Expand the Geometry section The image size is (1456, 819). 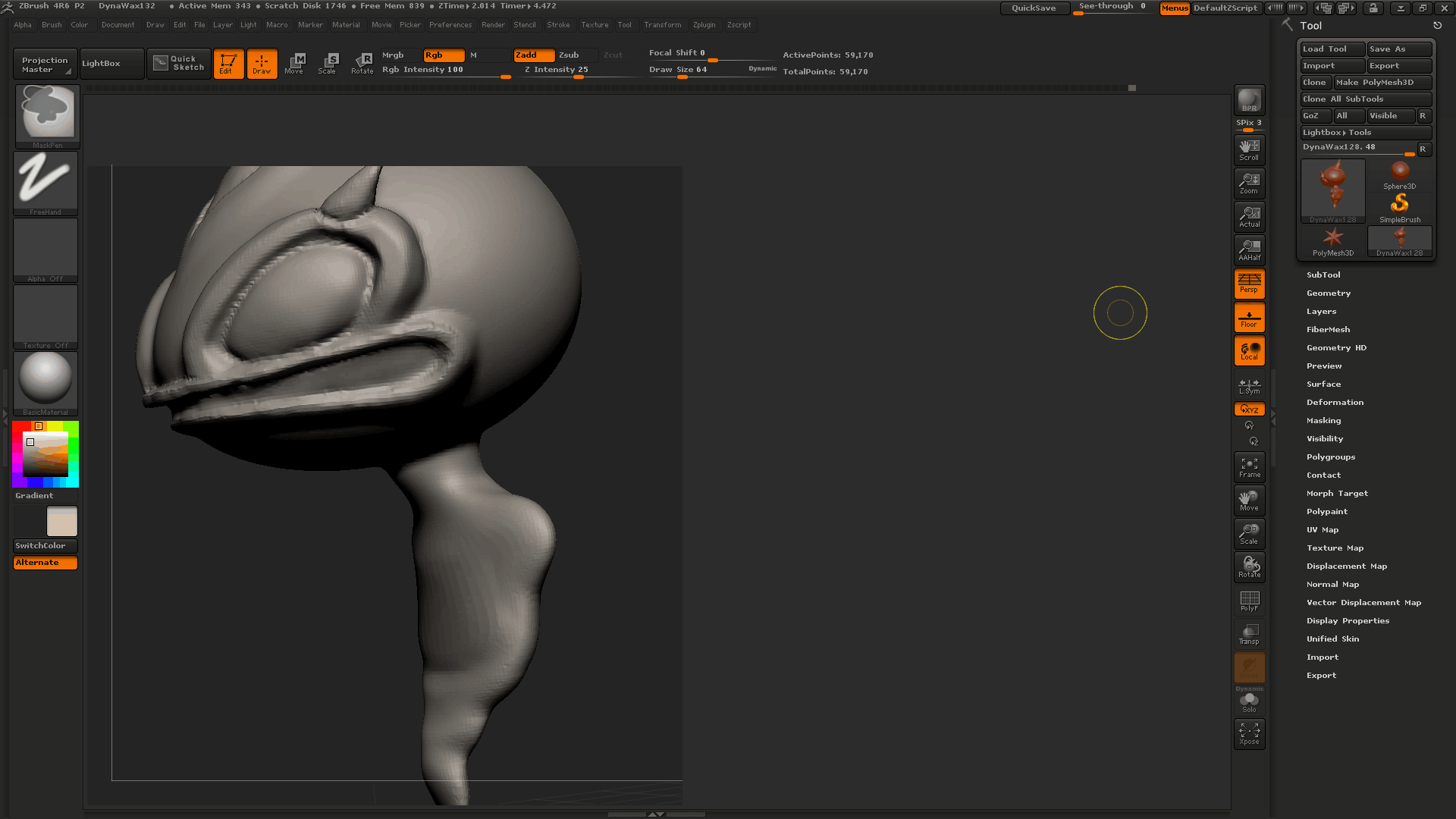coord(1328,293)
